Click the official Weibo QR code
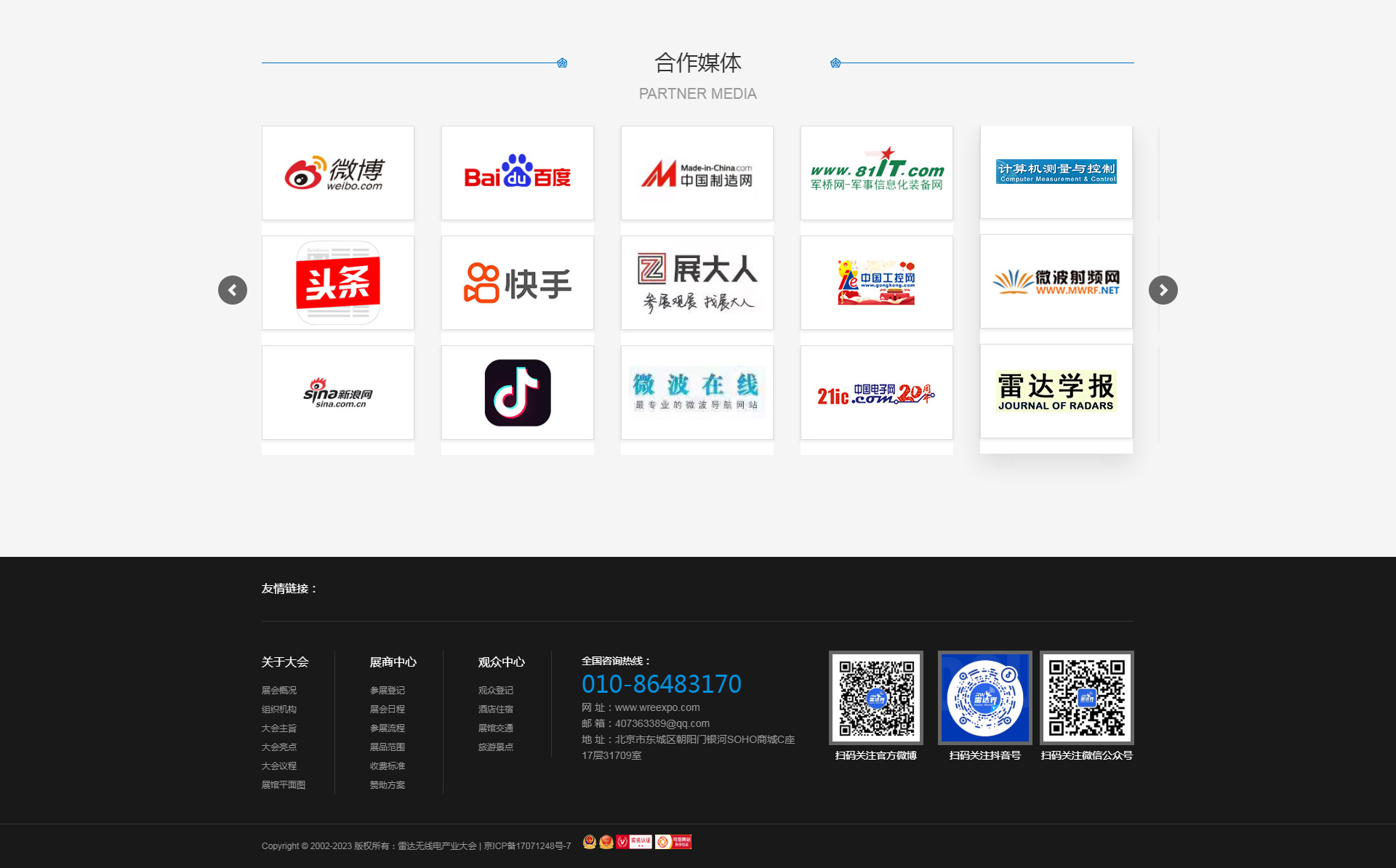Screen dimensions: 1396x868 point(876,698)
